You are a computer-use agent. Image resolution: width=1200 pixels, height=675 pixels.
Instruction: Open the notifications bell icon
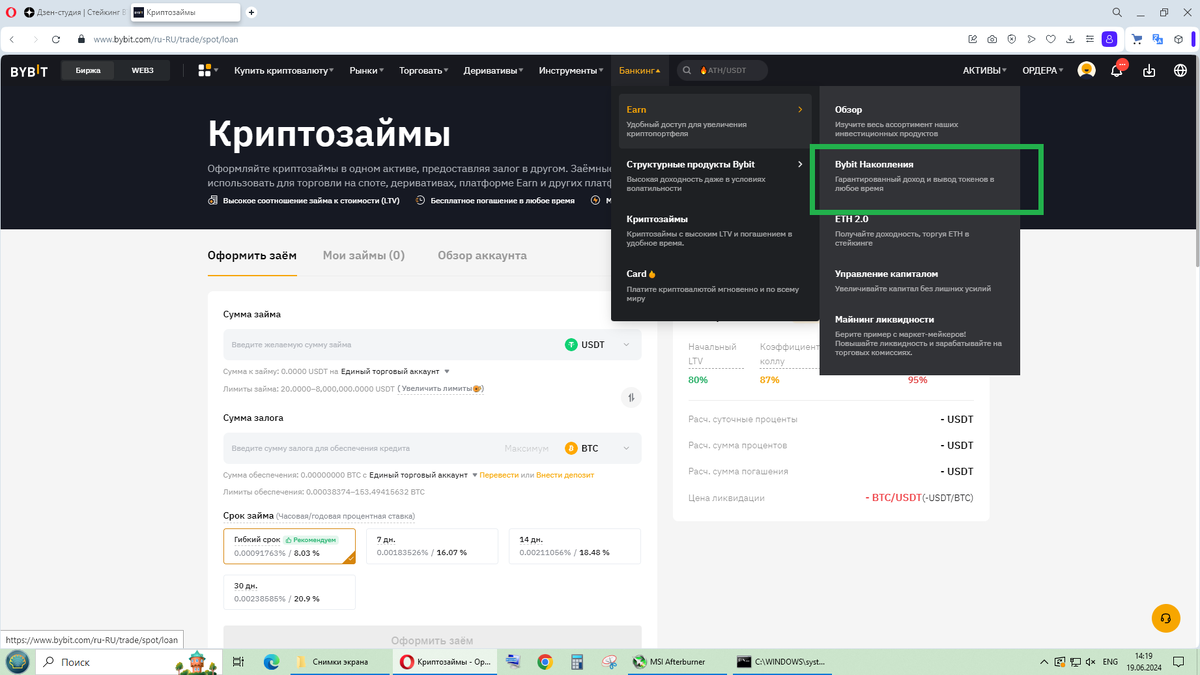[1117, 71]
